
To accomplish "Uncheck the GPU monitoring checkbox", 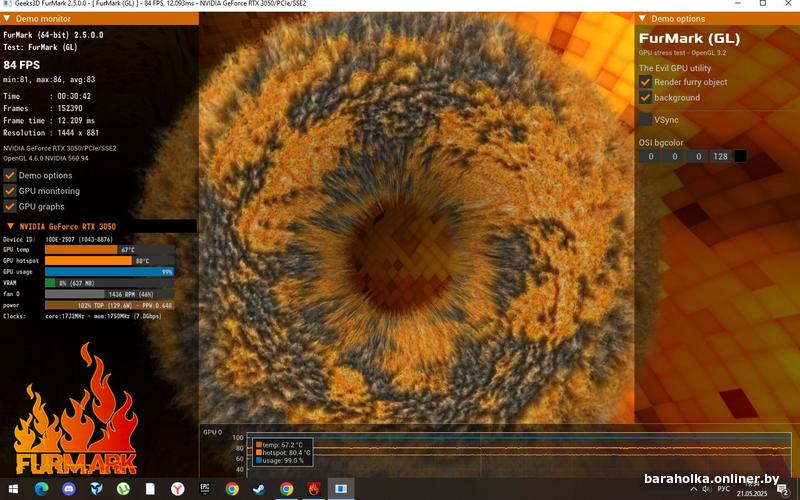I will [x=10, y=191].
